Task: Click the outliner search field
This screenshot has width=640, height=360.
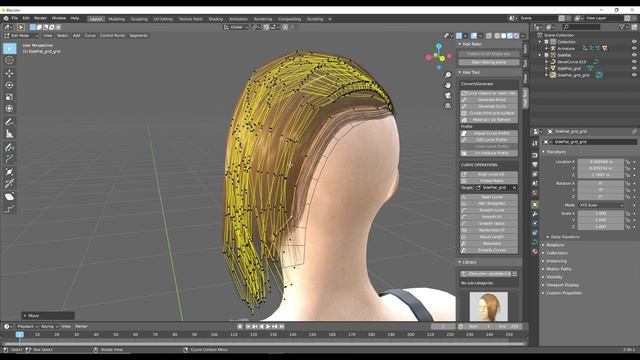Action: click(x=581, y=27)
